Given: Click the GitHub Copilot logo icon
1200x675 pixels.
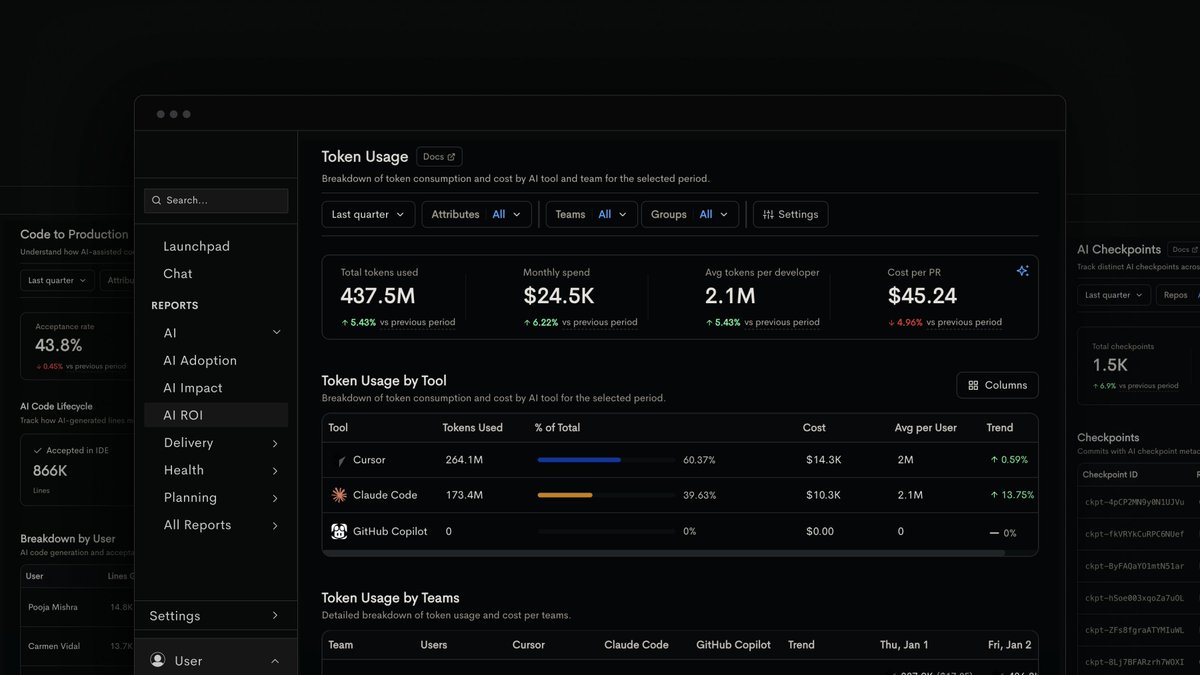Looking at the screenshot, I should 340,531.
